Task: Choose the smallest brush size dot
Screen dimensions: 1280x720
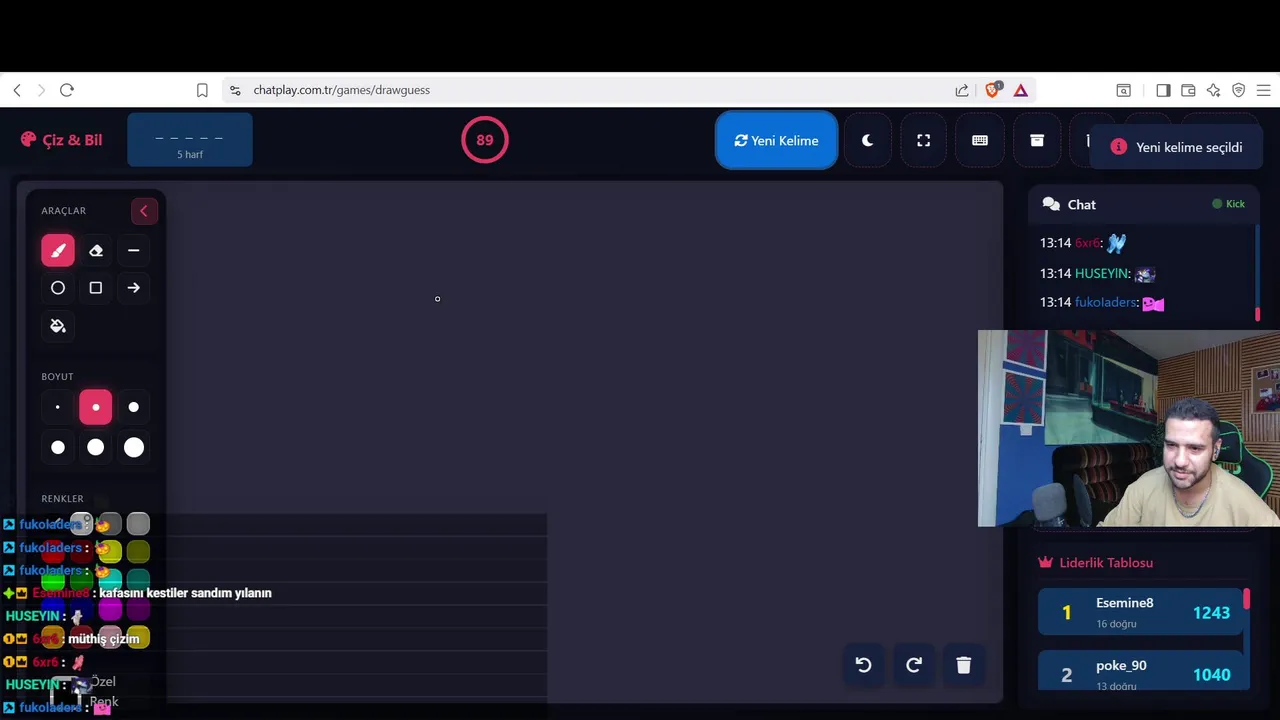Action: pyautogui.click(x=58, y=407)
